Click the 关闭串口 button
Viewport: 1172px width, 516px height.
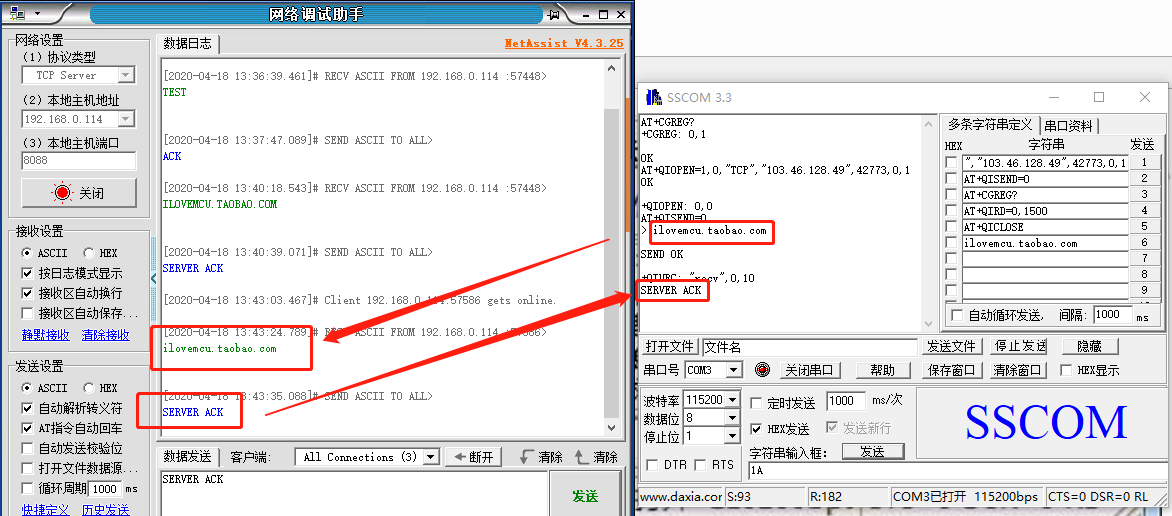point(810,370)
